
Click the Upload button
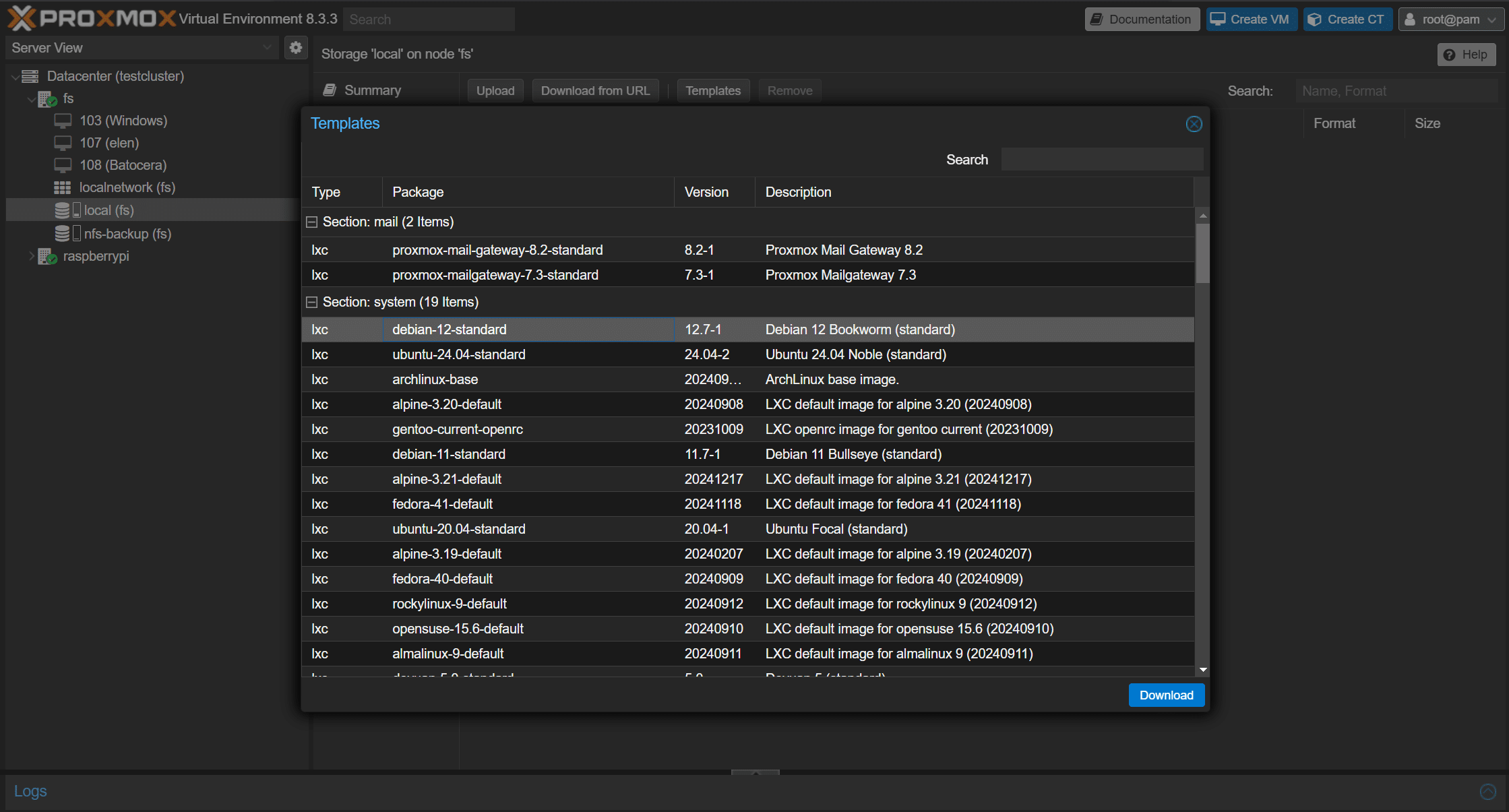pos(495,91)
